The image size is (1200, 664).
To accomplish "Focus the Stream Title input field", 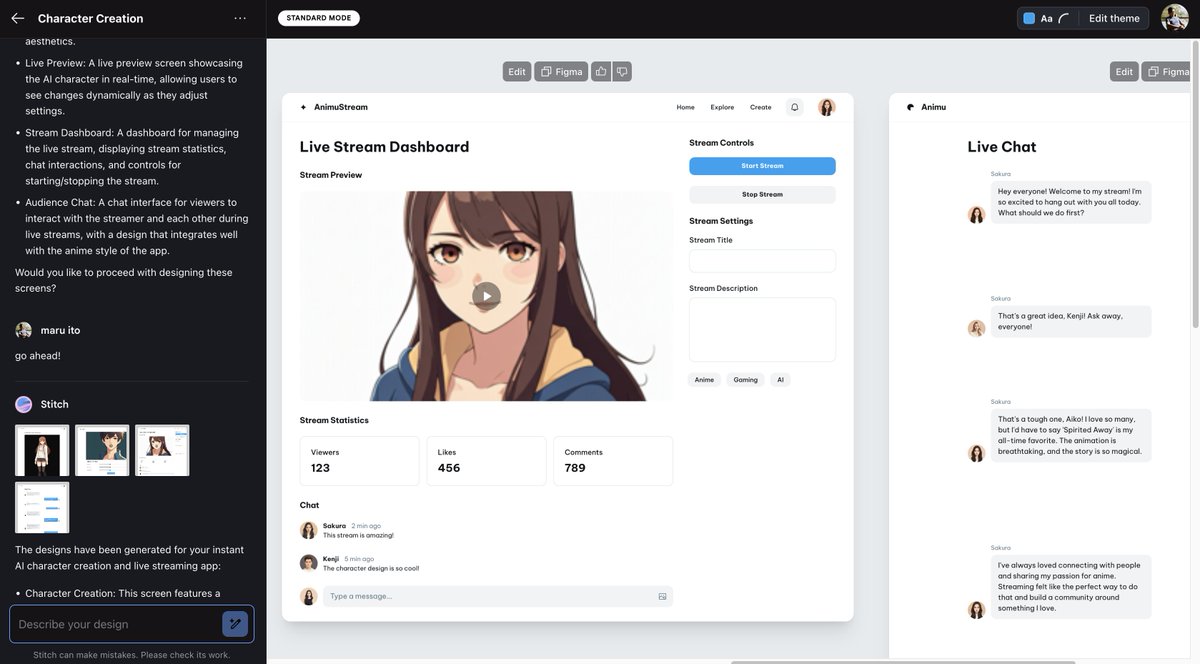I will [x=762, y=261].
